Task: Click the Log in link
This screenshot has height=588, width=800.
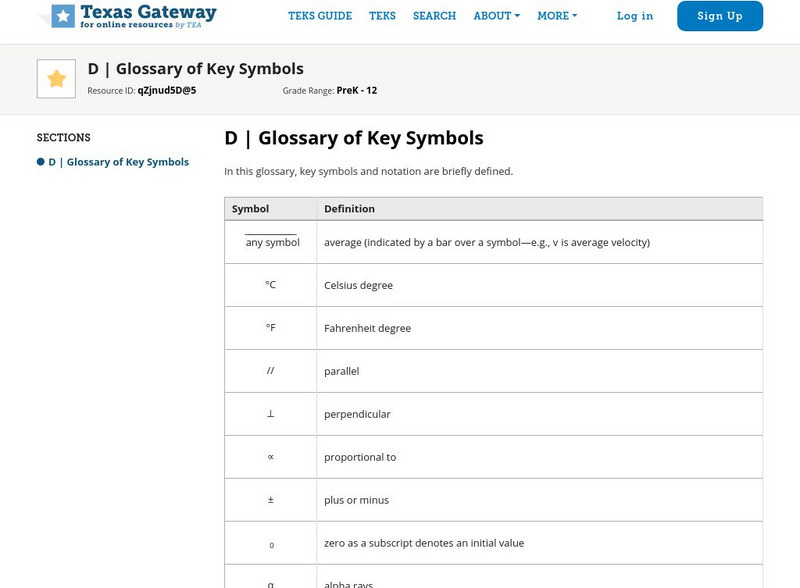Action: pos(635,16)
